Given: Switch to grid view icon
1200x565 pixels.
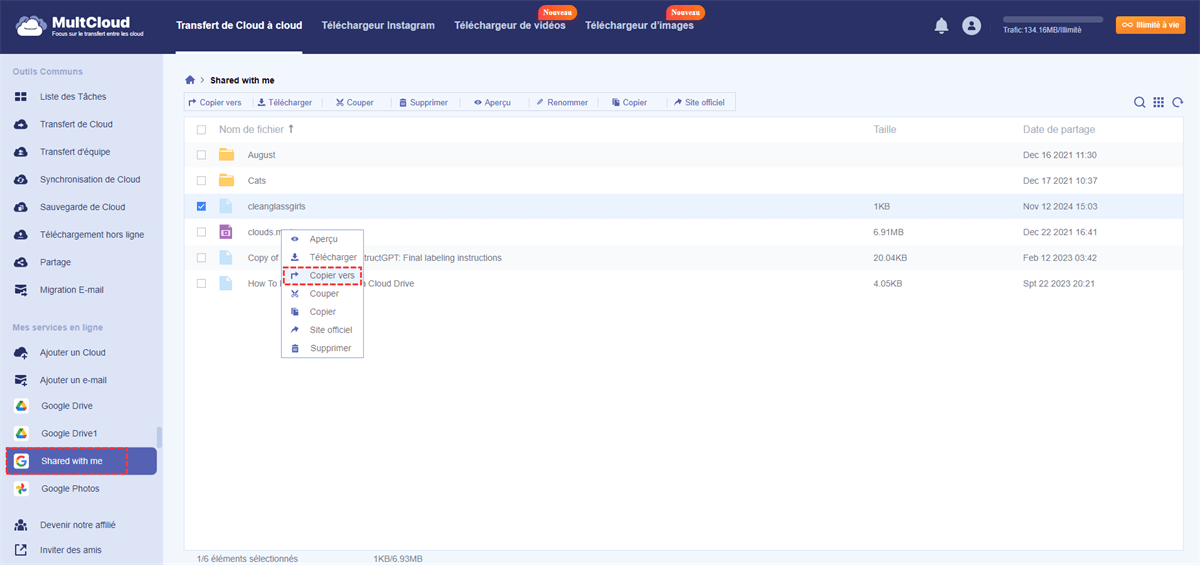Looking at the screenshot, I should pos(1158,102).
